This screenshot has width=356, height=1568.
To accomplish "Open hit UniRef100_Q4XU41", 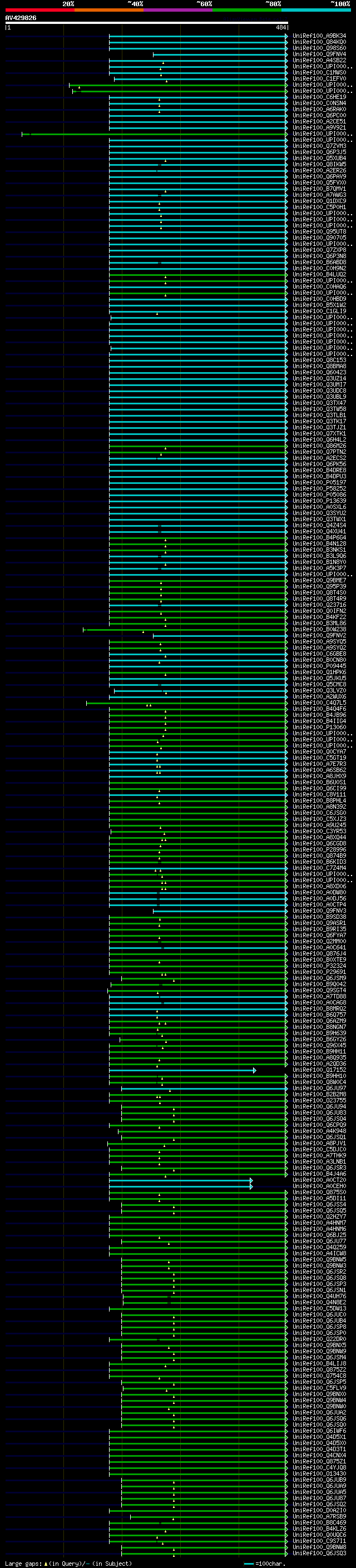I will click(x=319, y=531).
